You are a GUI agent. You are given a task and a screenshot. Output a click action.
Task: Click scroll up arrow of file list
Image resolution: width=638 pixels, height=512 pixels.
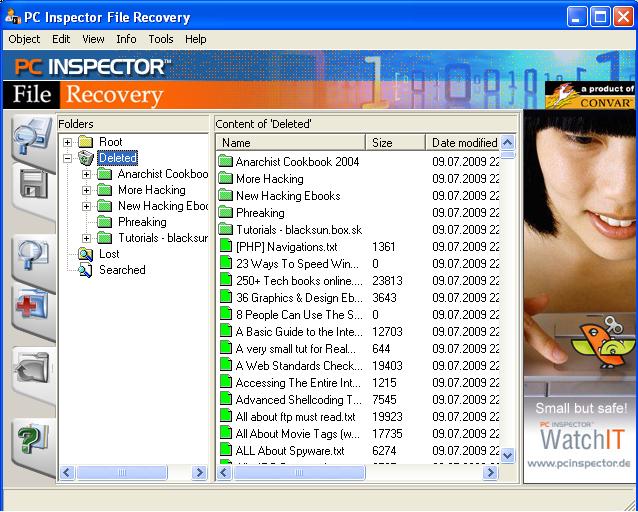(x=507, y=142)
